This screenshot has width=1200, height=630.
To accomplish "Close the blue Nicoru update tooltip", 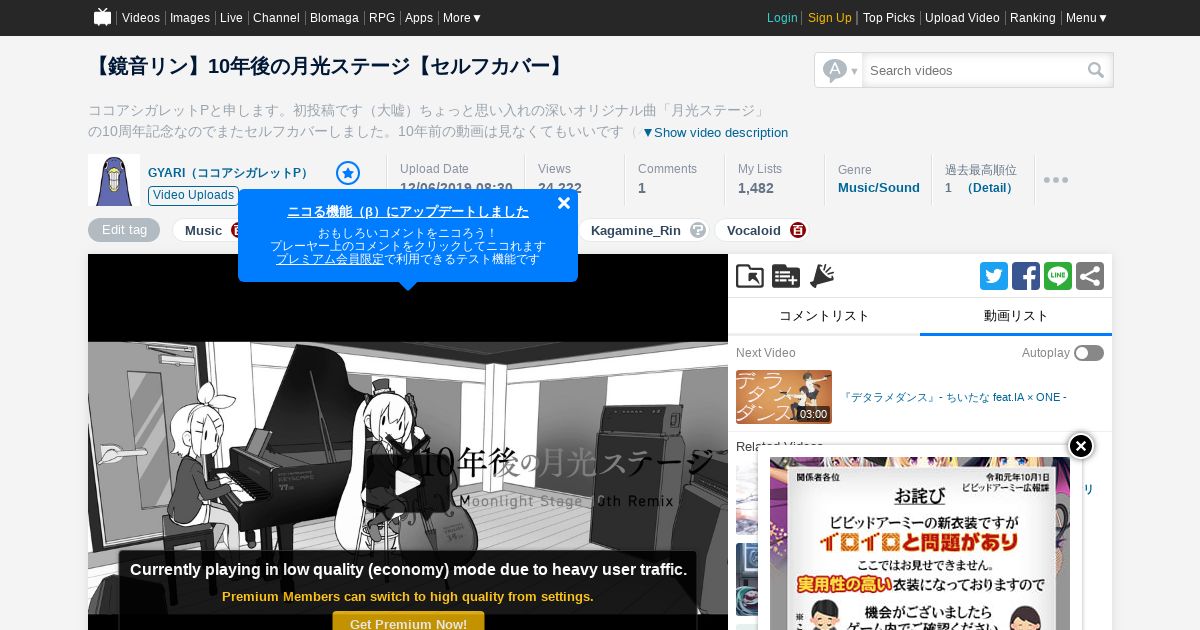I will [564, 203].
